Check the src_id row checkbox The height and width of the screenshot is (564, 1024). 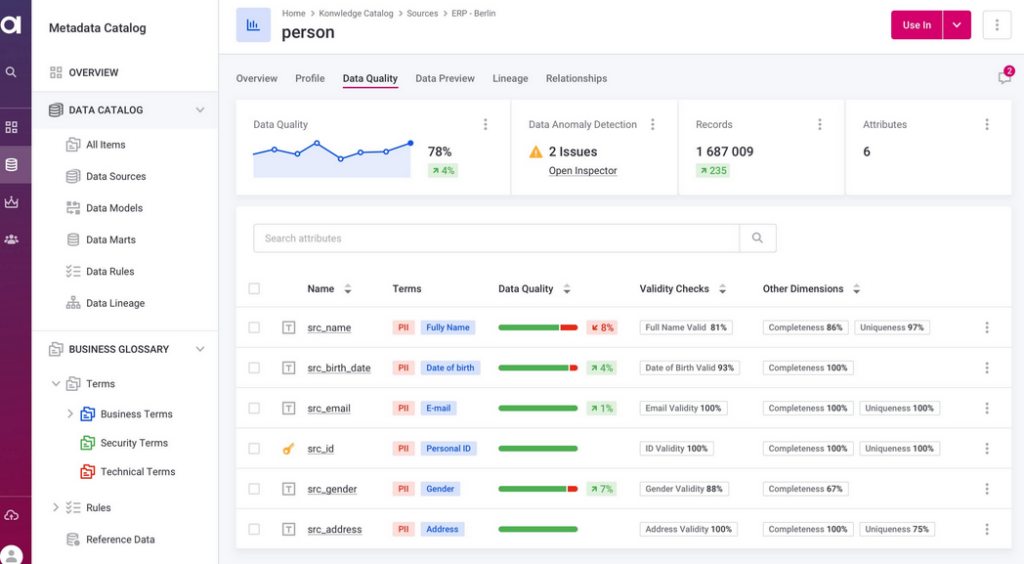pyautogui.click(x=254, y=448)
